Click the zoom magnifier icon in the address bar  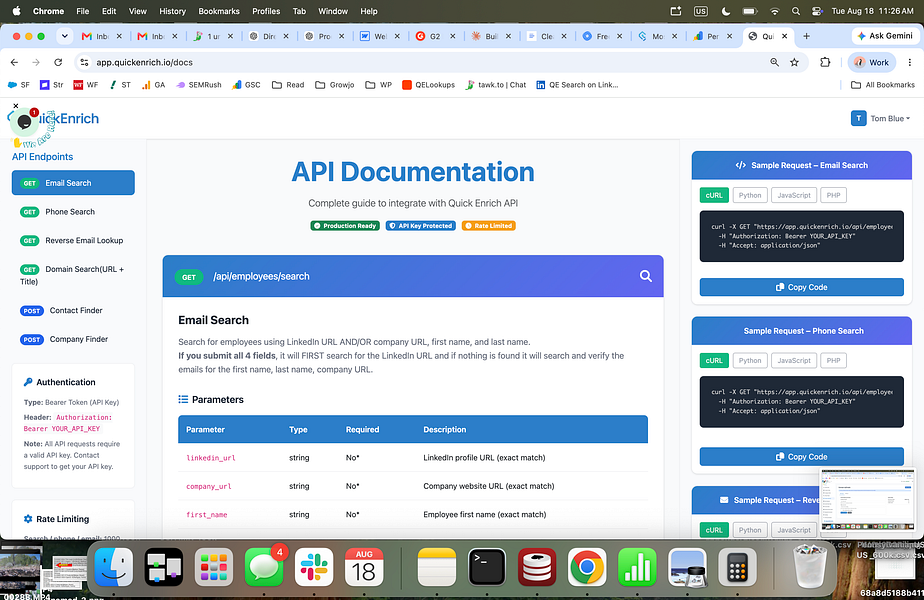pos(774,62)
